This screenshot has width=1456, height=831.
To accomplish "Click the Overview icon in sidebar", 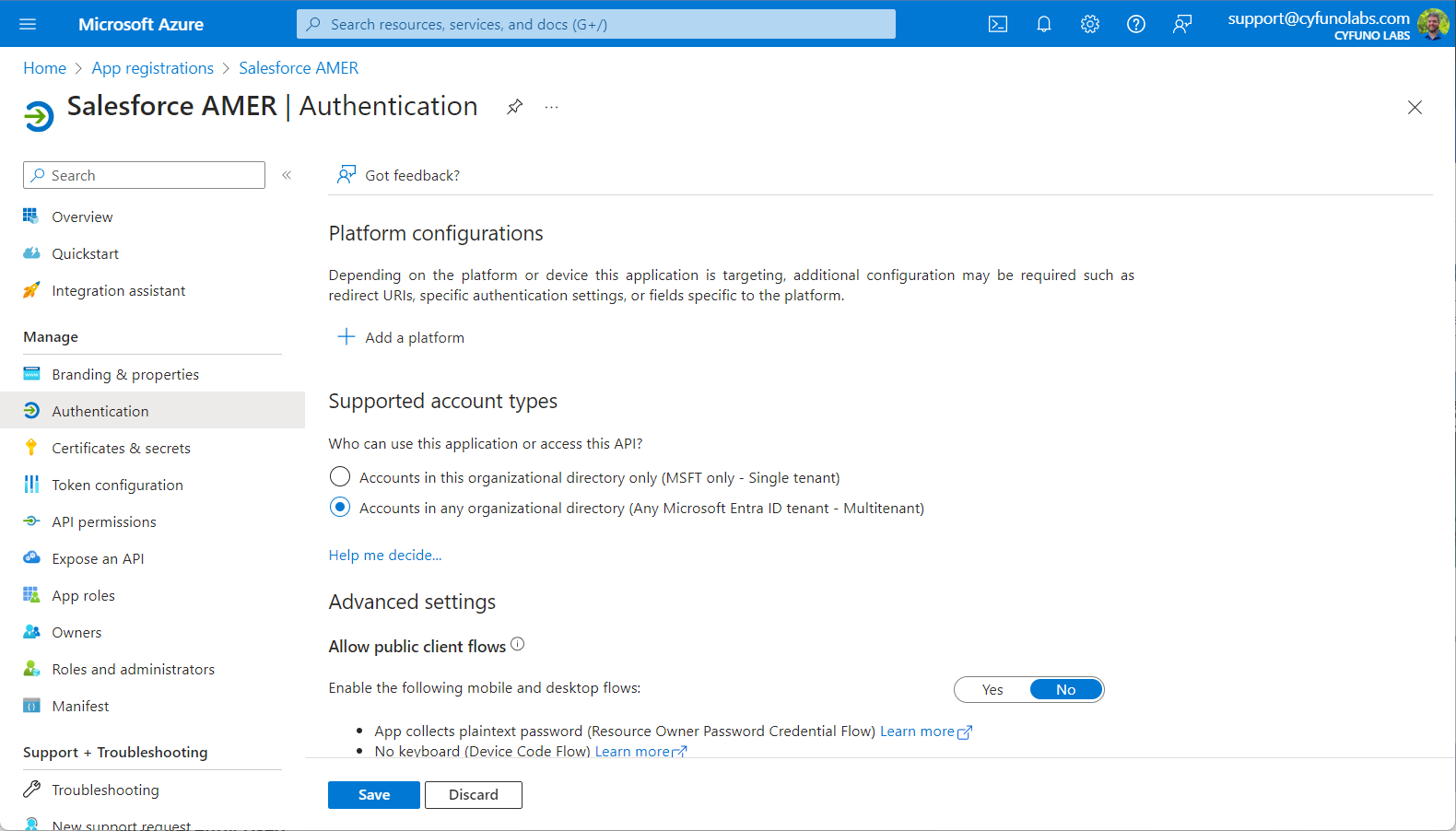I will coord(31,217).
